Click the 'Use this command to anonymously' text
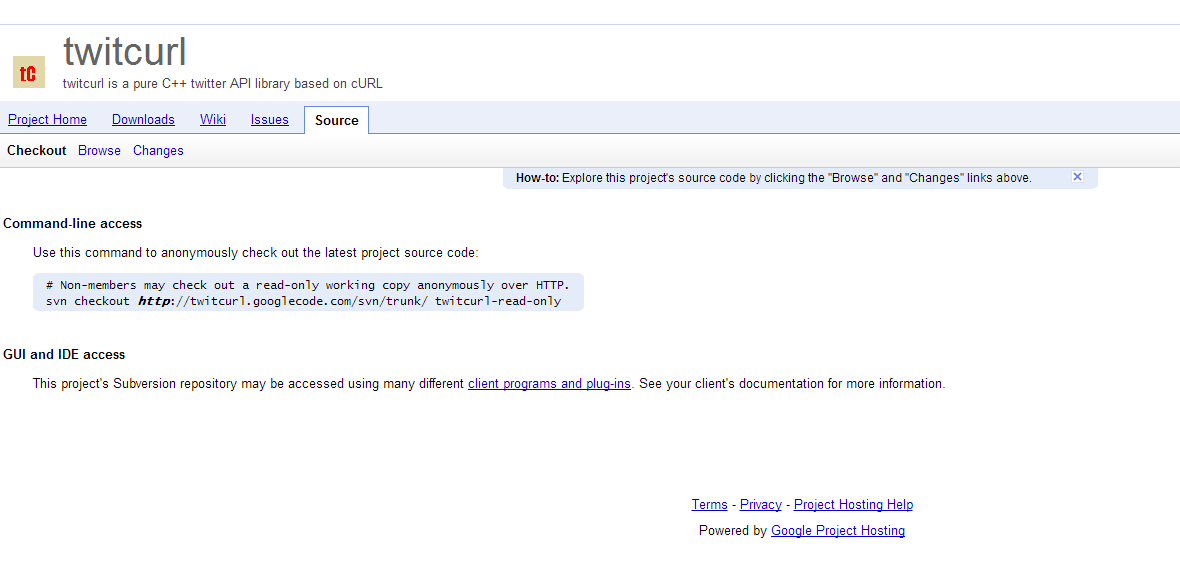This screenshot has width=1180, height=570. pyautogui.click(x=256, y=253)
